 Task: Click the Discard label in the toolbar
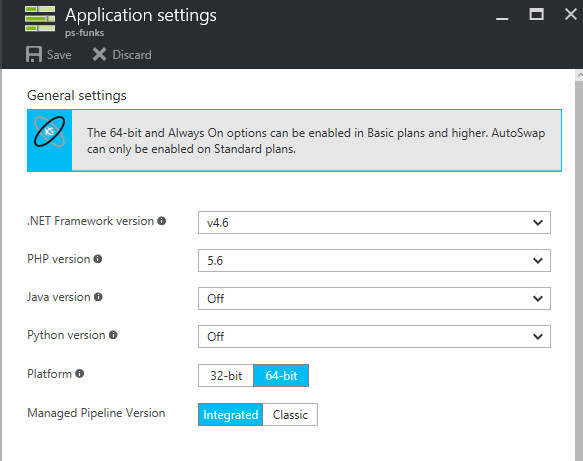coord(132,55)
